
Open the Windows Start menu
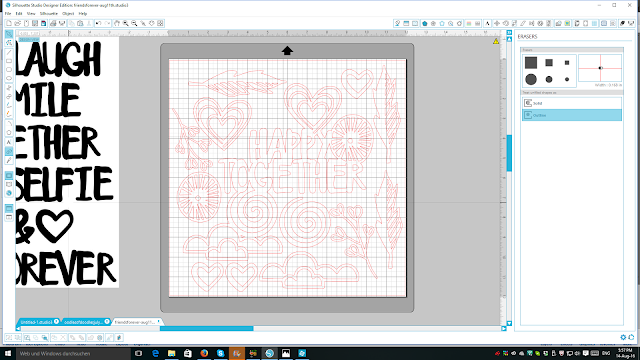(8, 353)
